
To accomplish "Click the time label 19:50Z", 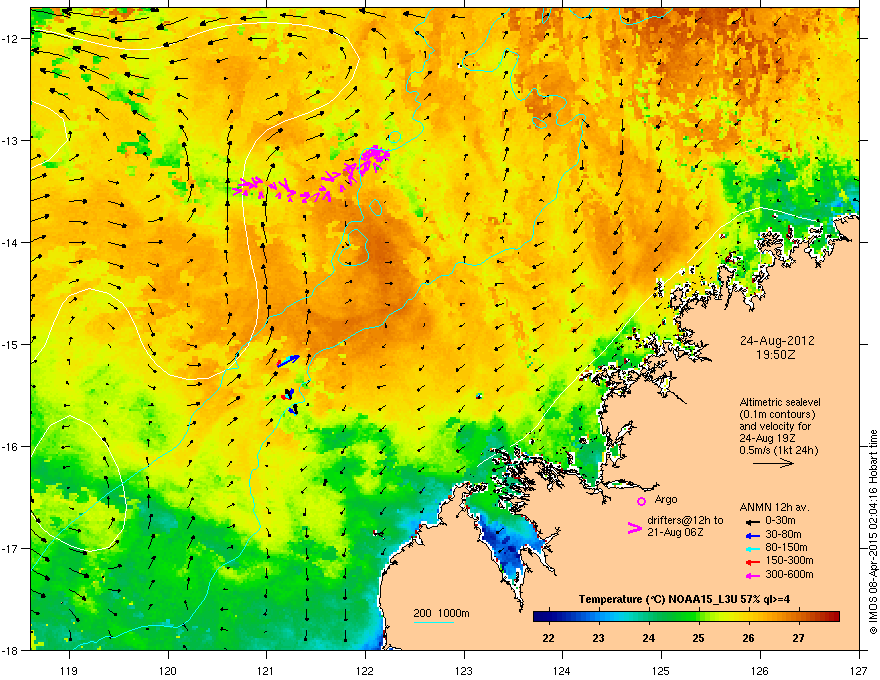I will [x=776, y=355].
